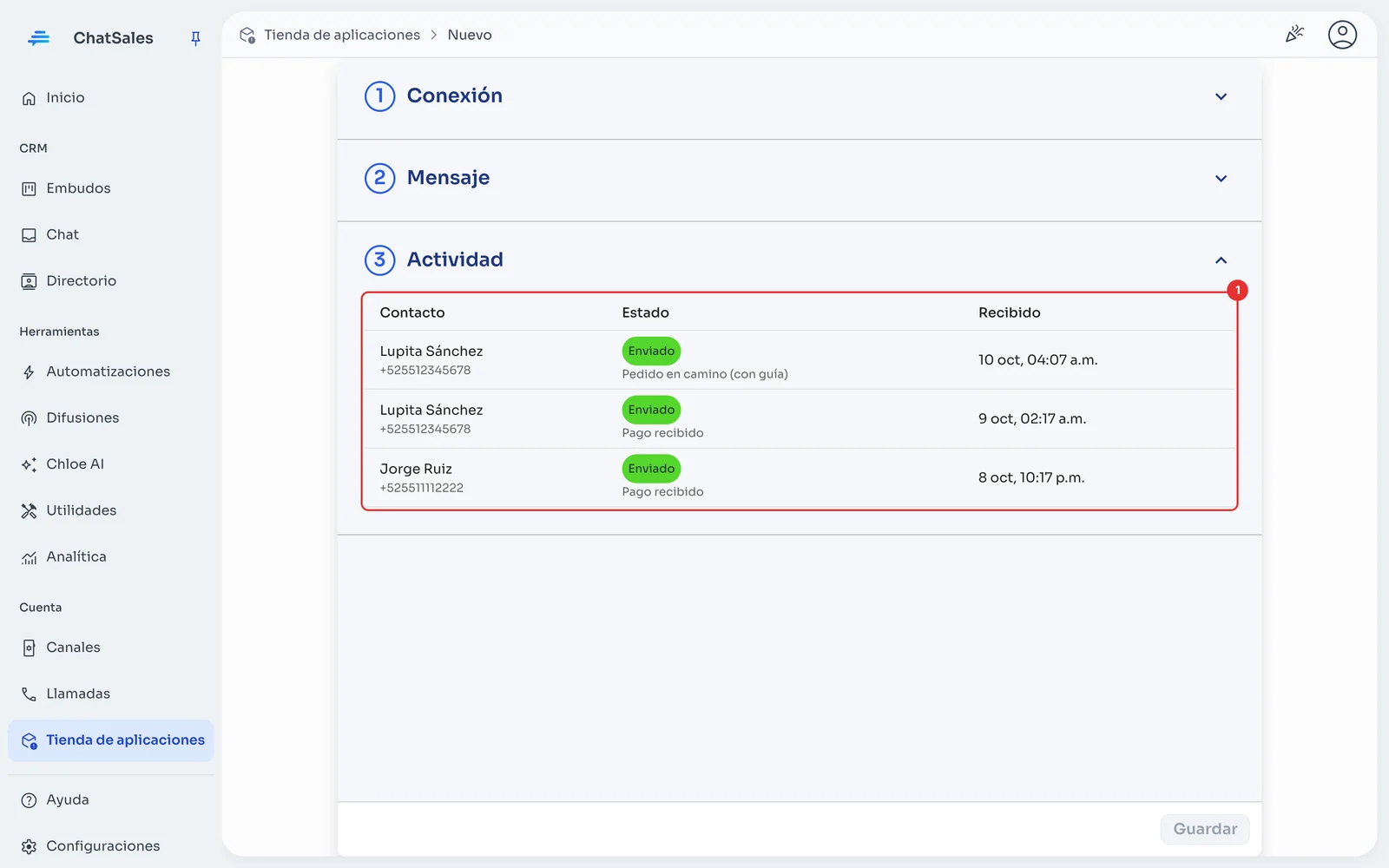1389x868 pixels.
Task: Go to Tienda de aplicaciones sidebar item
Action: tap(111, 740)
